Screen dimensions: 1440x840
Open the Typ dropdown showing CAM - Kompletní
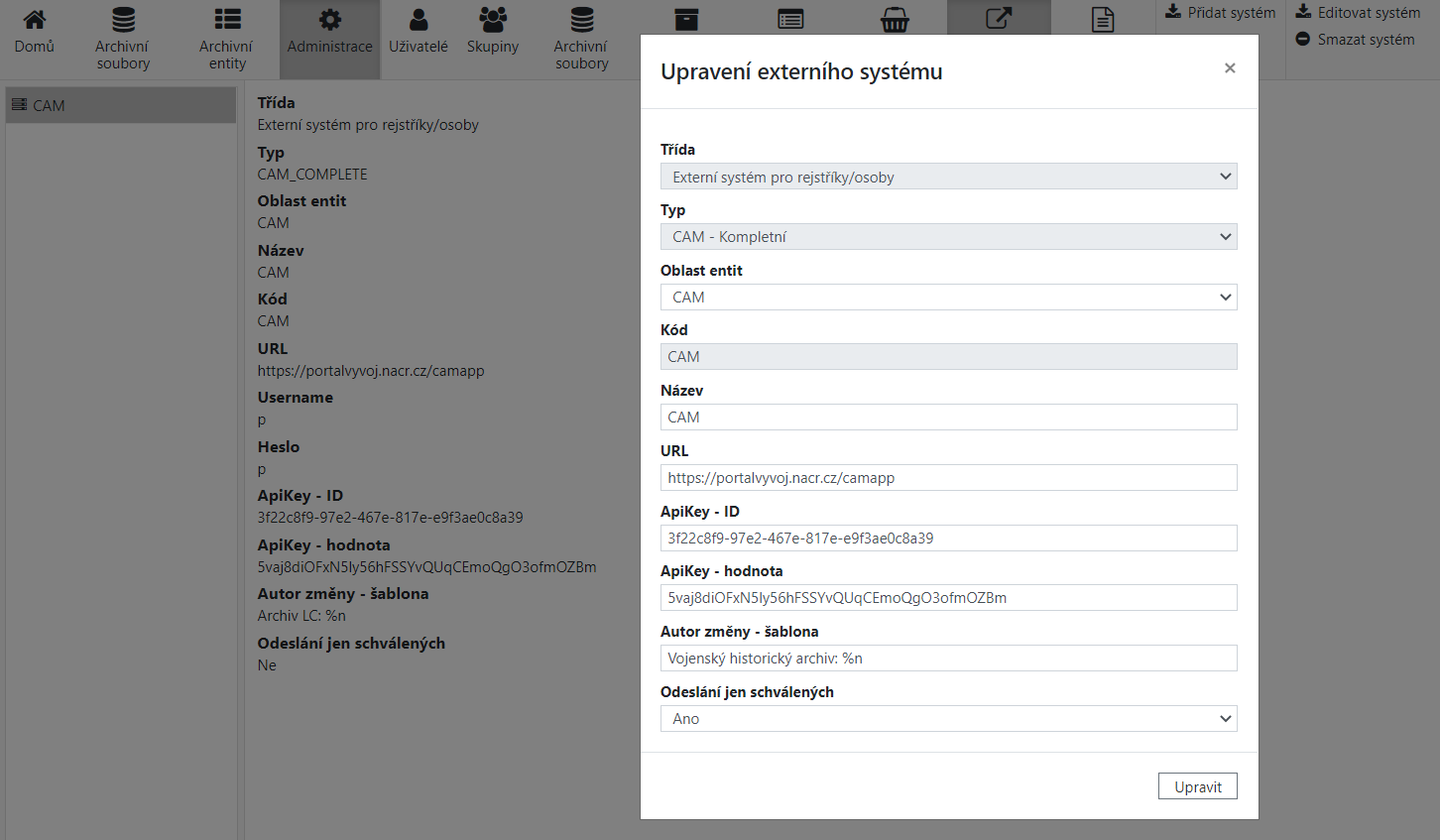click(x=948, y=236)
